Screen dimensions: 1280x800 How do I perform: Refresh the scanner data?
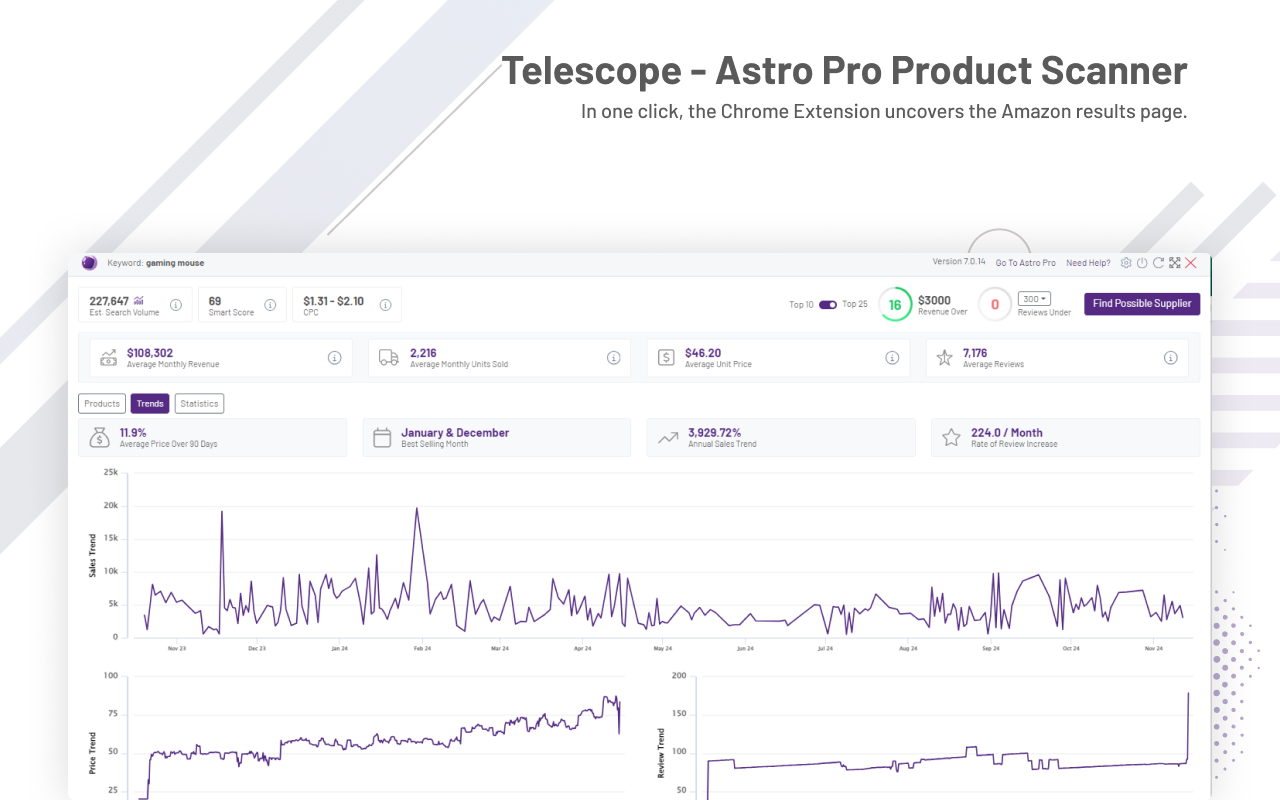1158,263
